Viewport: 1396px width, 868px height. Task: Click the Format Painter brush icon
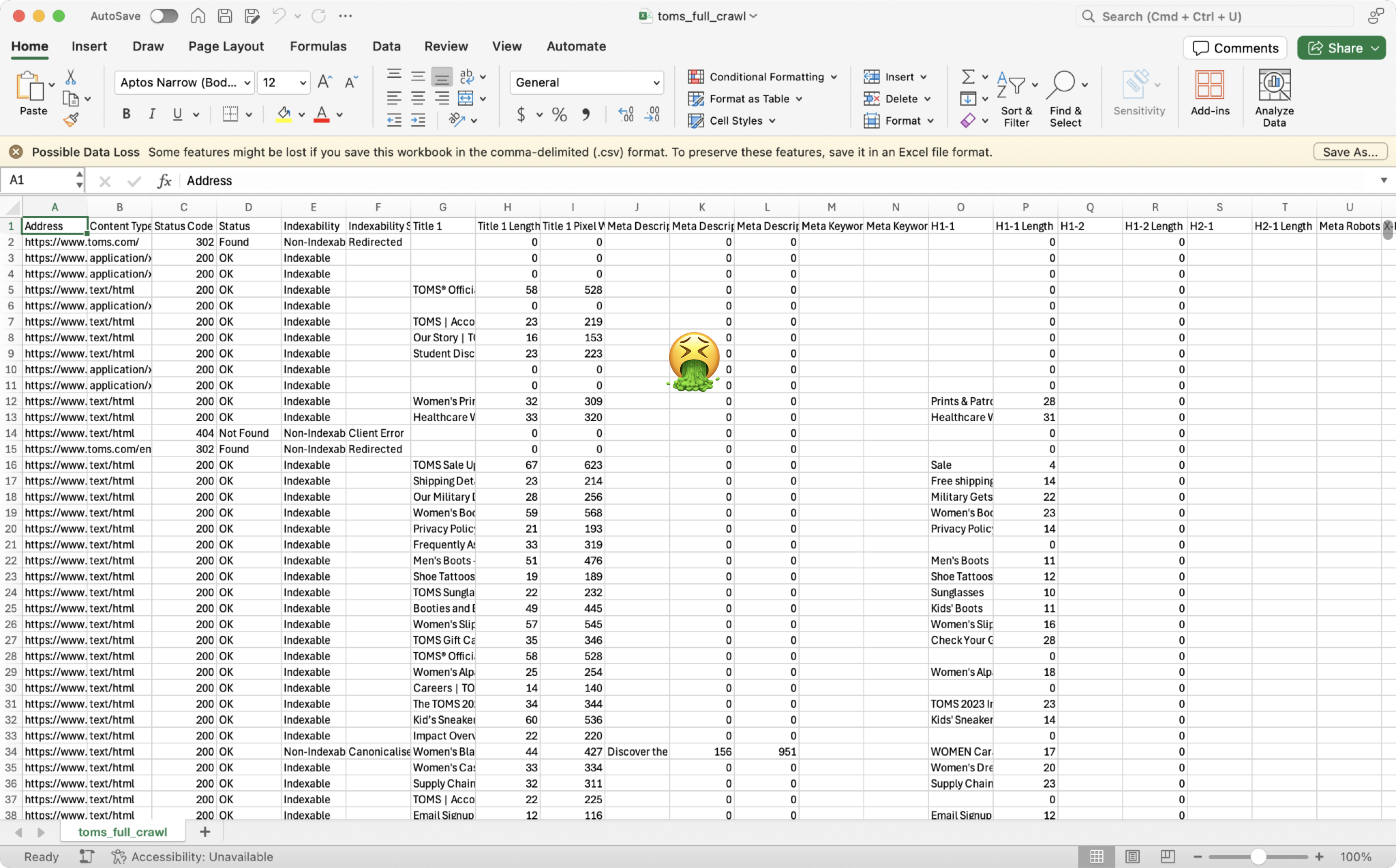point(71,120)
